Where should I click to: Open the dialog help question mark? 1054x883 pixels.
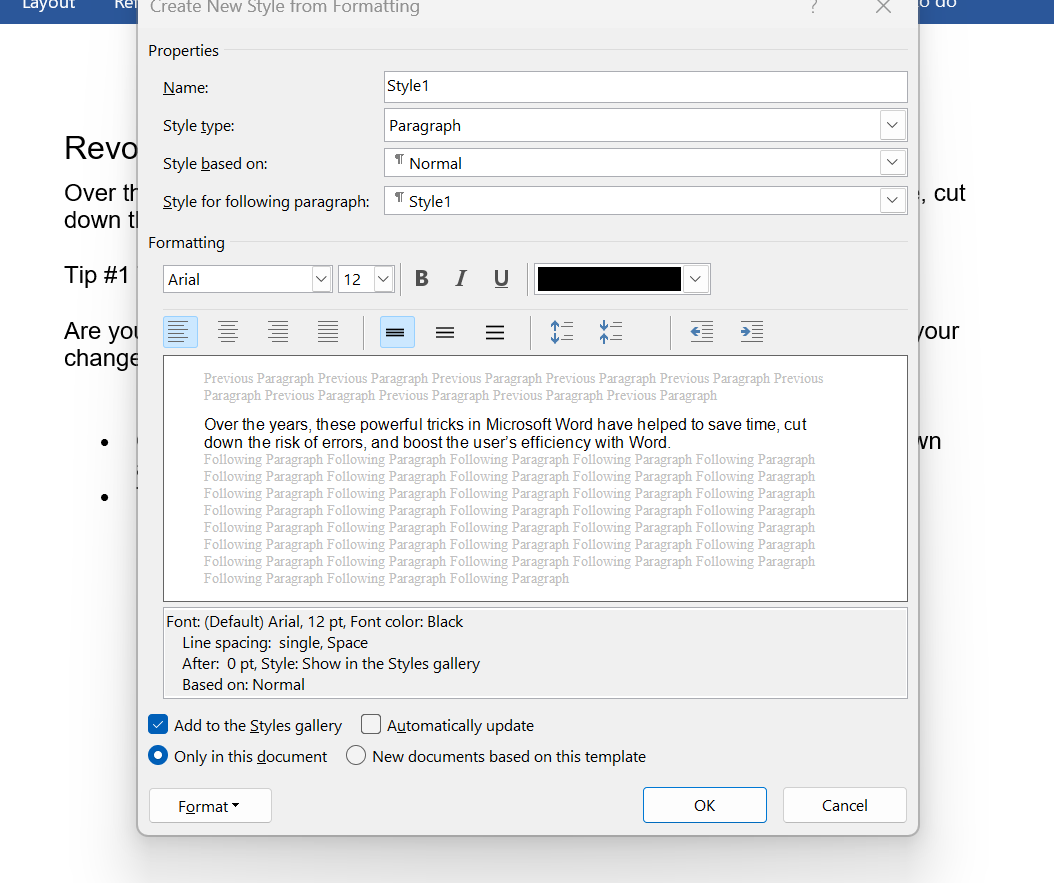813,7
